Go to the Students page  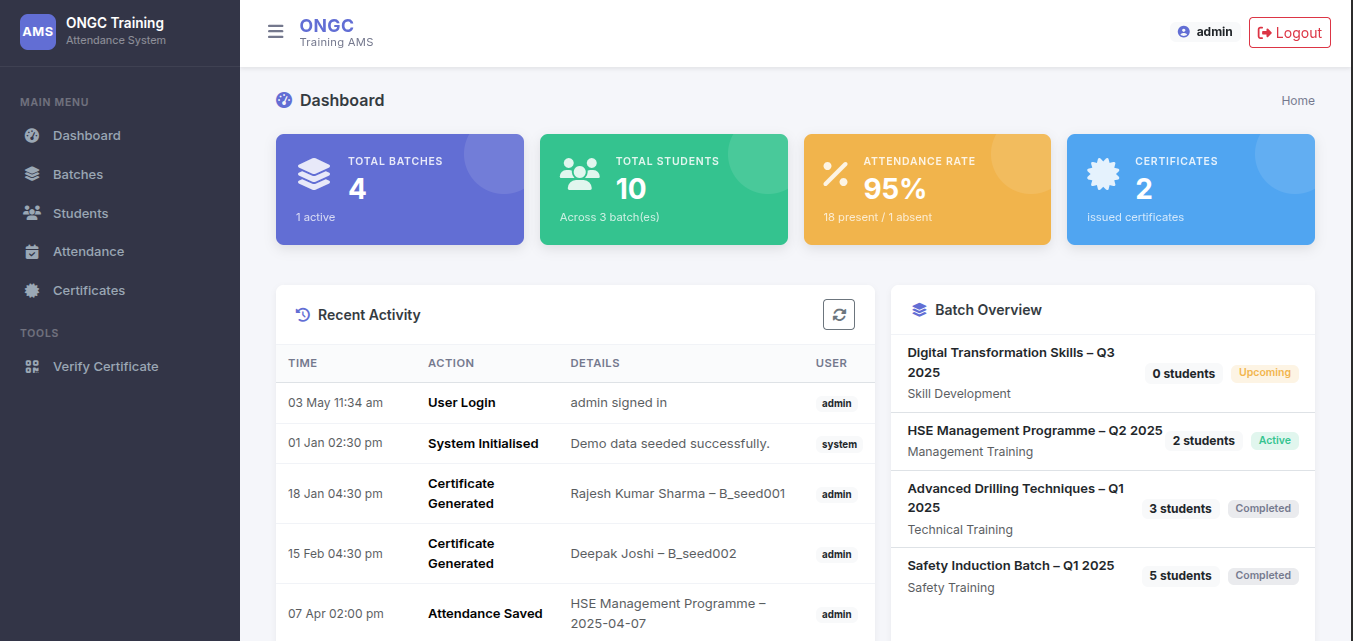tap(120, 213)
